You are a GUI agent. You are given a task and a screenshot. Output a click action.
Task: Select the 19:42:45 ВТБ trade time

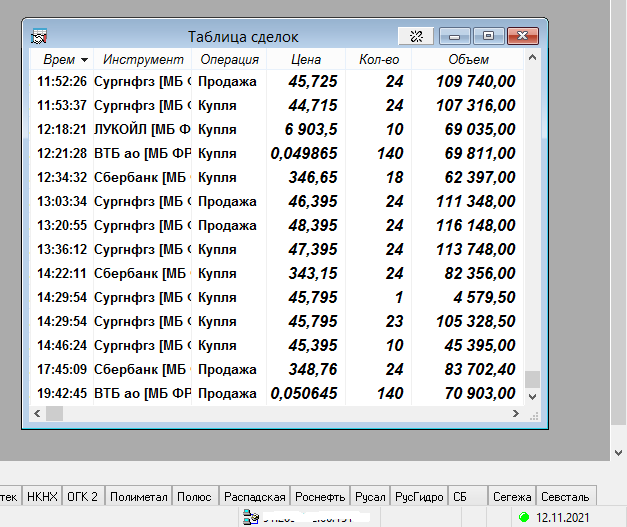(62, 393)
